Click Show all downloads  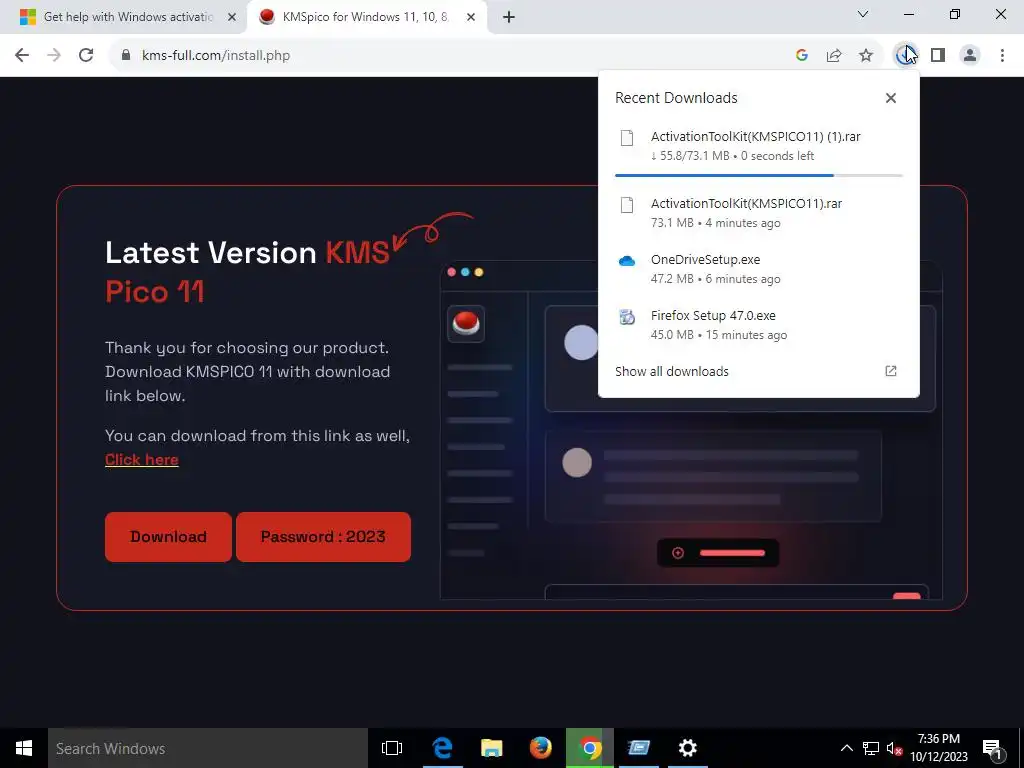[x=671, y=372]
